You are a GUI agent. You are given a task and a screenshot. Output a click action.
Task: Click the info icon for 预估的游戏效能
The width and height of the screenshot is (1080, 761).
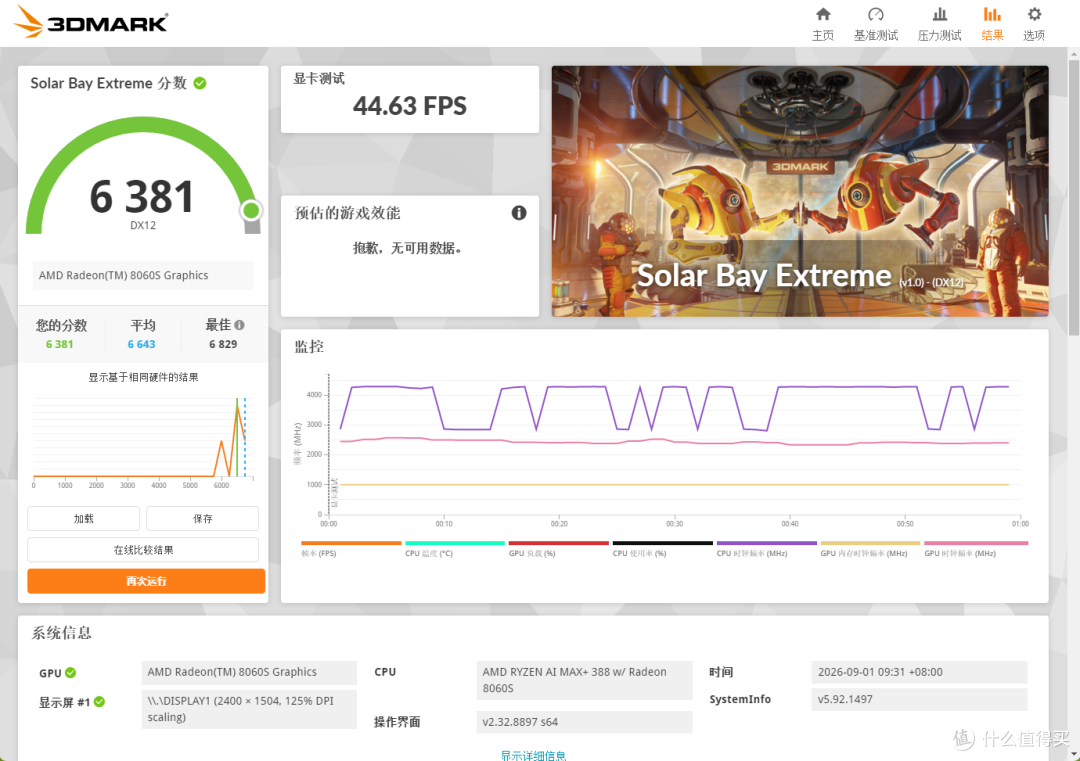tap(519, 213)
